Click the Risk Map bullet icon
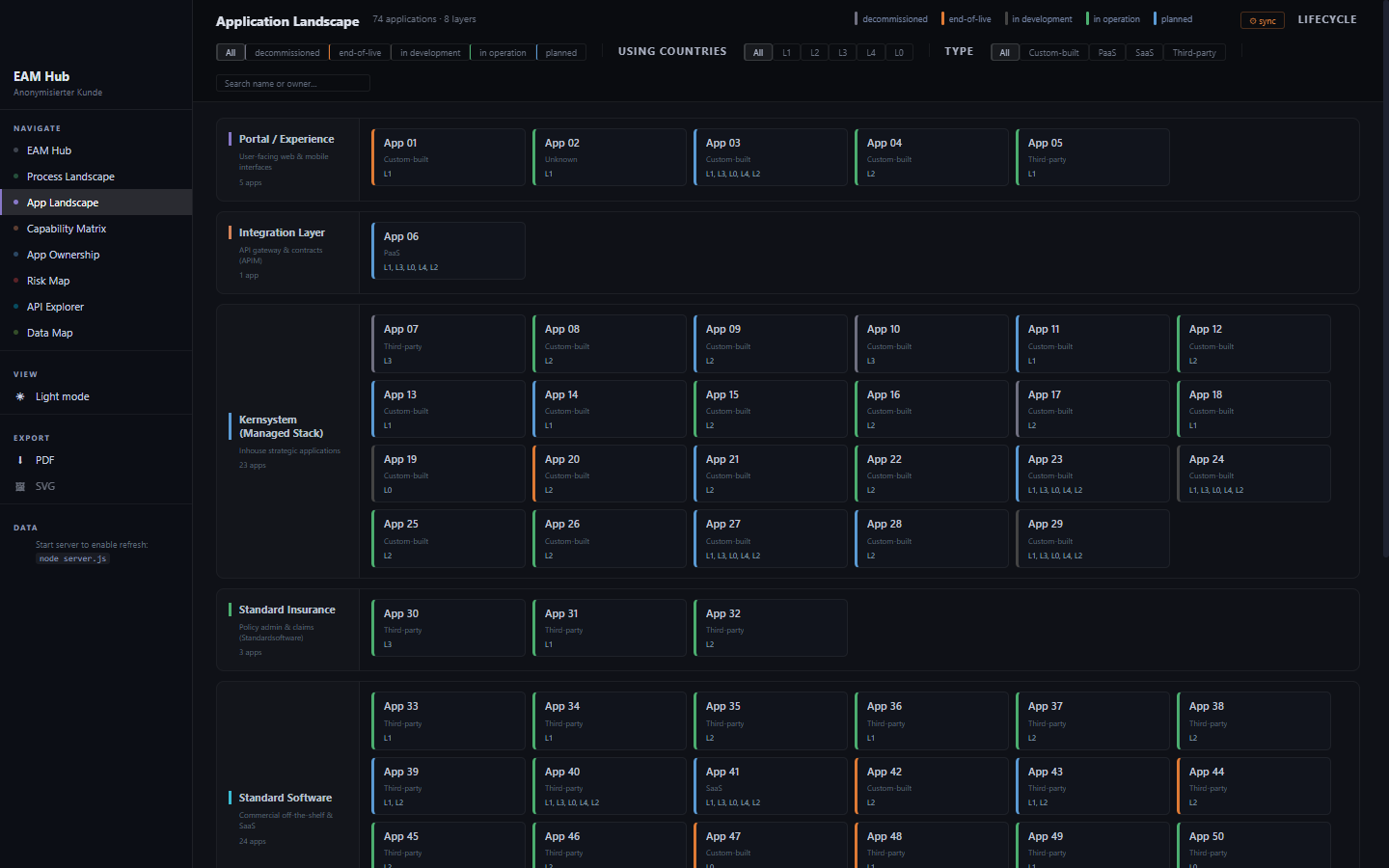Screen dimensions: 1389x868 [x=16, y=281]
